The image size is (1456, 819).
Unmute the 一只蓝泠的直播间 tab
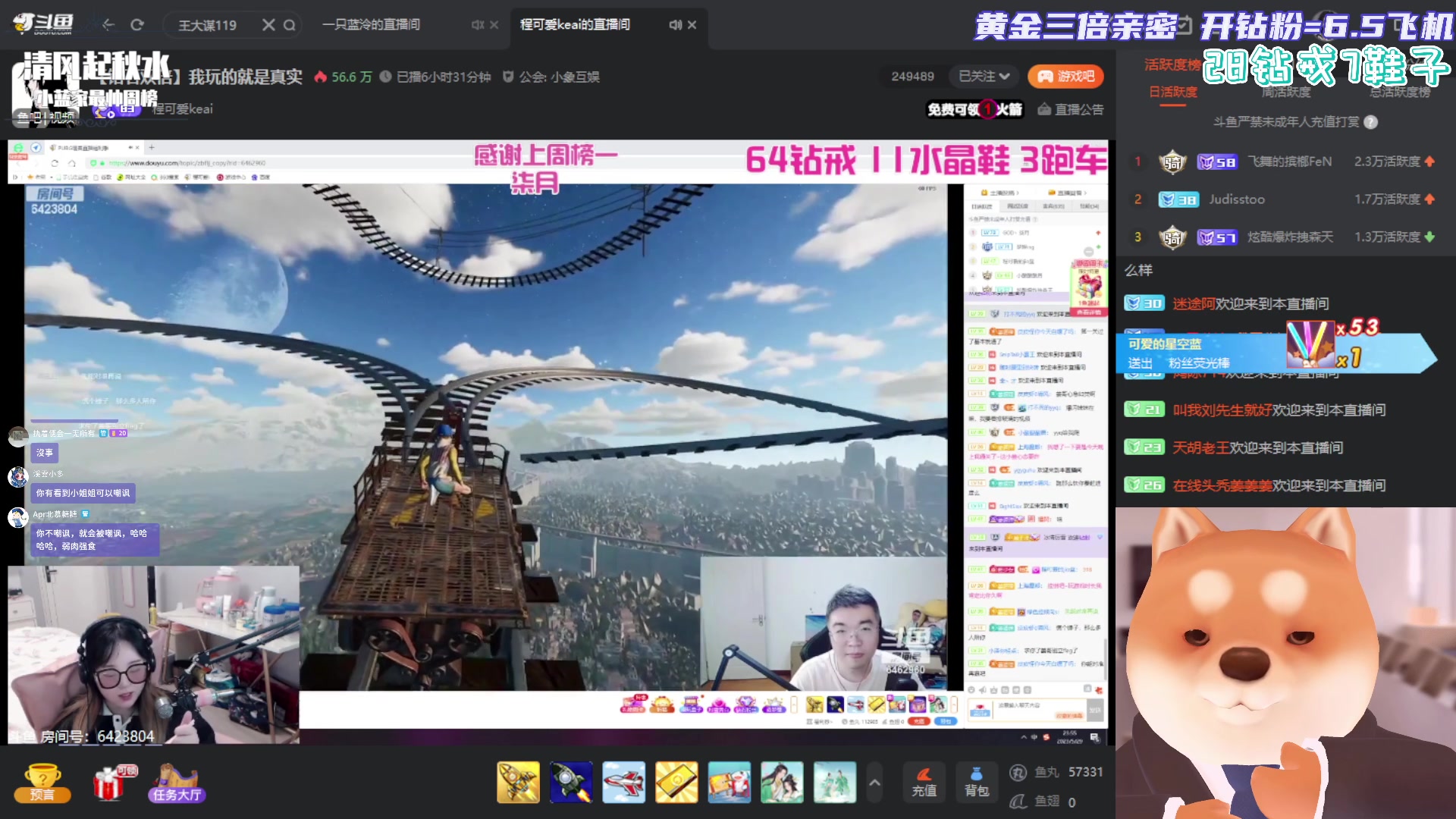tap(477, 25)
